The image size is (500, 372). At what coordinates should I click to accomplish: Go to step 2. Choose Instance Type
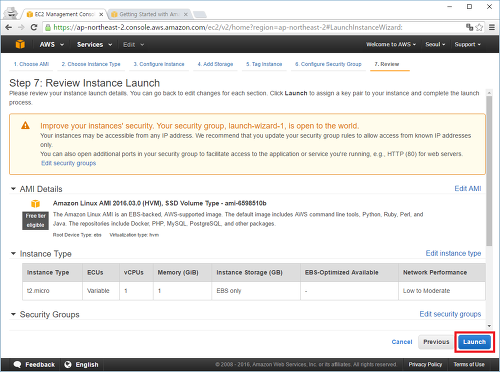click(x=91, y=64)
